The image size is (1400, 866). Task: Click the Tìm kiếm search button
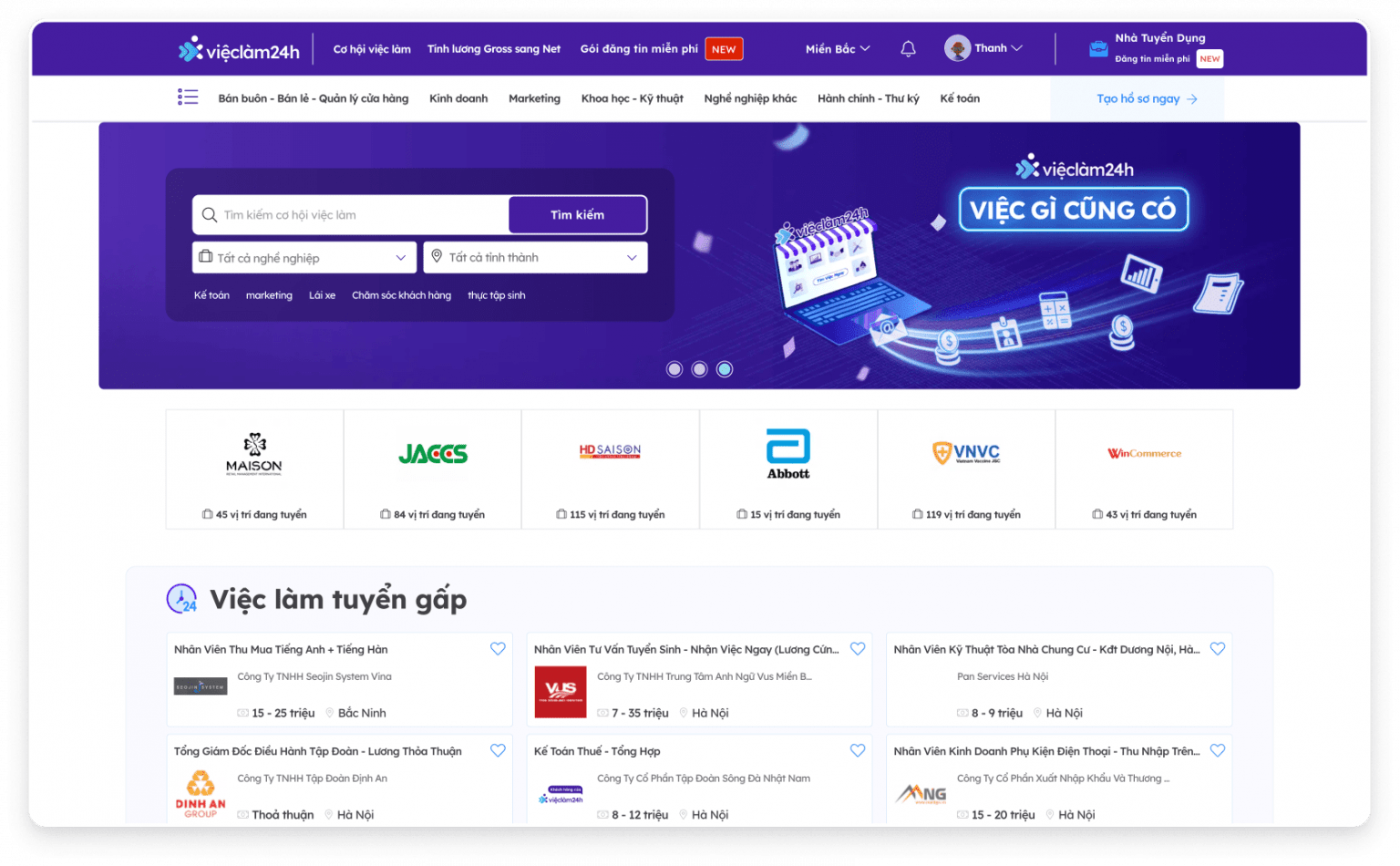(x=578, y=215)
